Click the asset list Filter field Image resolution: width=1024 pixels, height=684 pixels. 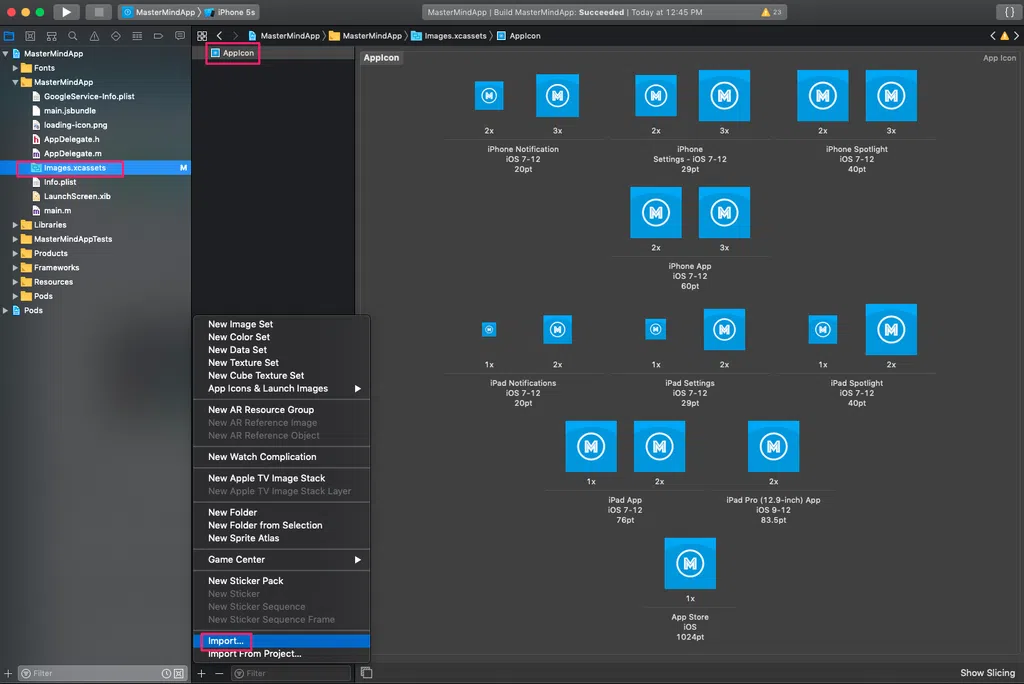291,673
